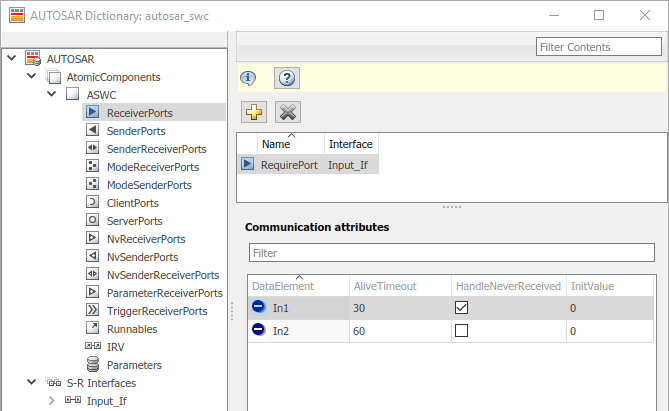
Task: Click the ServerPorts icon
Action: (92, 220)
